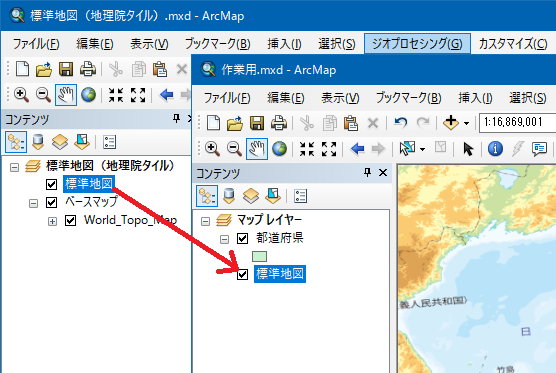This screenshot has width=556, height=373.
Task: Select the Identify info tool
Action: coord(495,149)
